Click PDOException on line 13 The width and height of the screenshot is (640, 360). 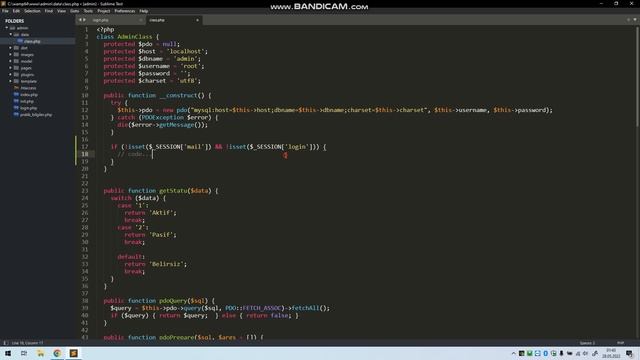click(163, 118)
